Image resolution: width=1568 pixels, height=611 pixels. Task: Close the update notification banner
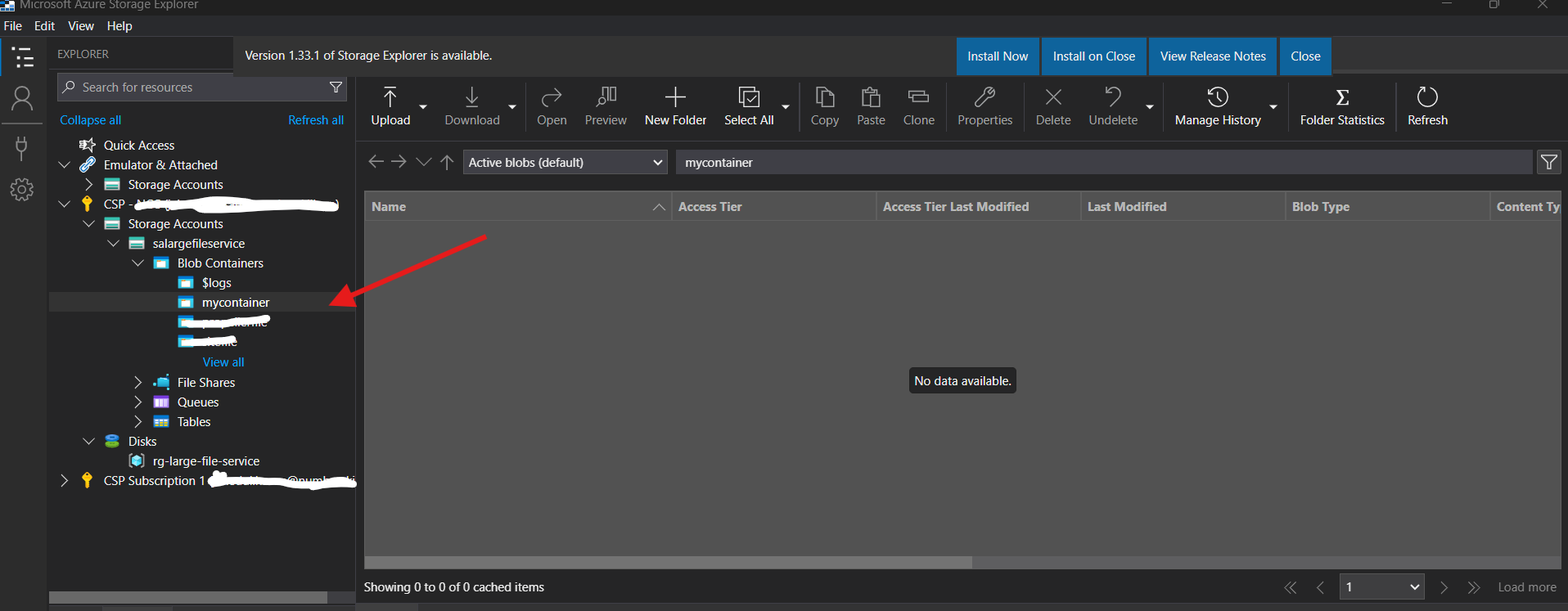1305,56
